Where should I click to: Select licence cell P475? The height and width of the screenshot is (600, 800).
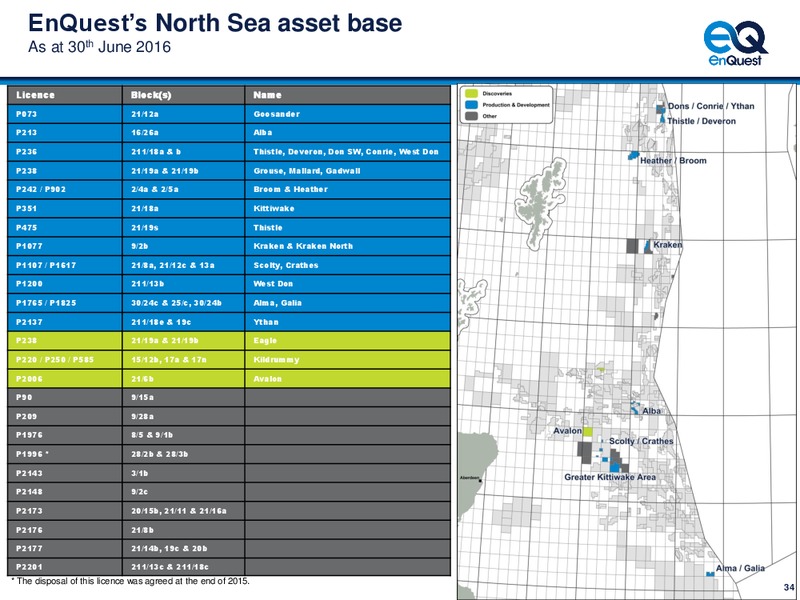coord(65,228)
